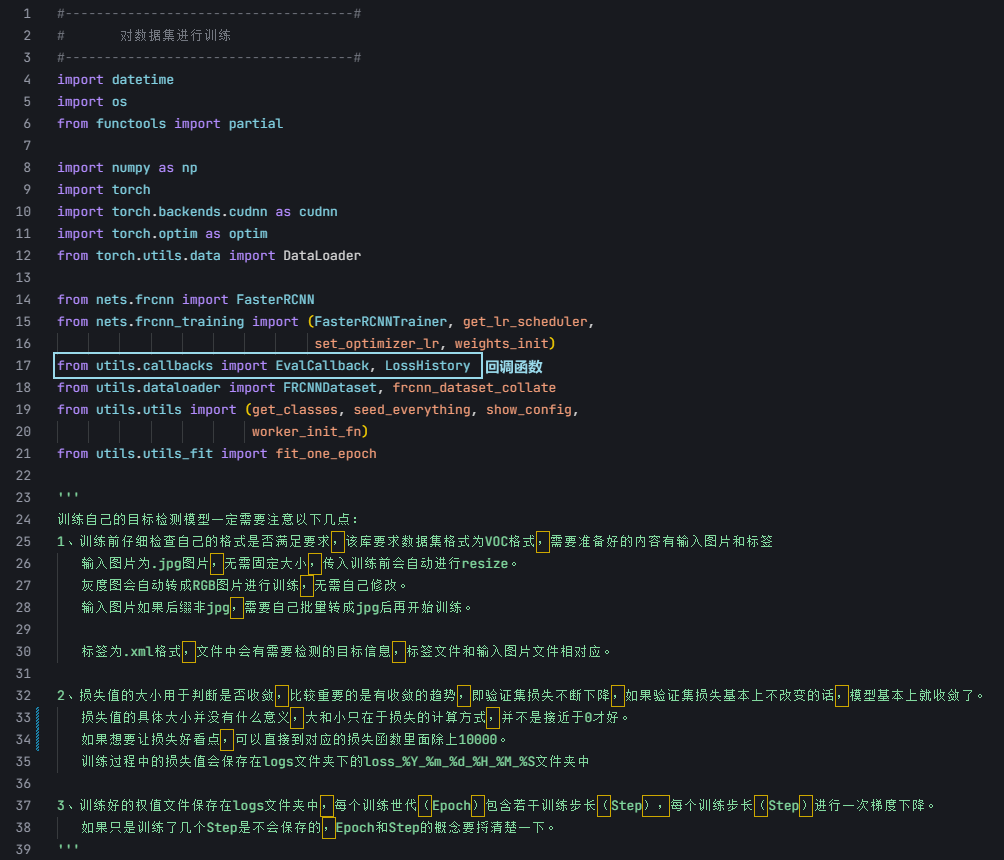Viewport: 1004px width, 860px height.
Task: Click line number 17 in the gutter
Action: coord(24,366)
